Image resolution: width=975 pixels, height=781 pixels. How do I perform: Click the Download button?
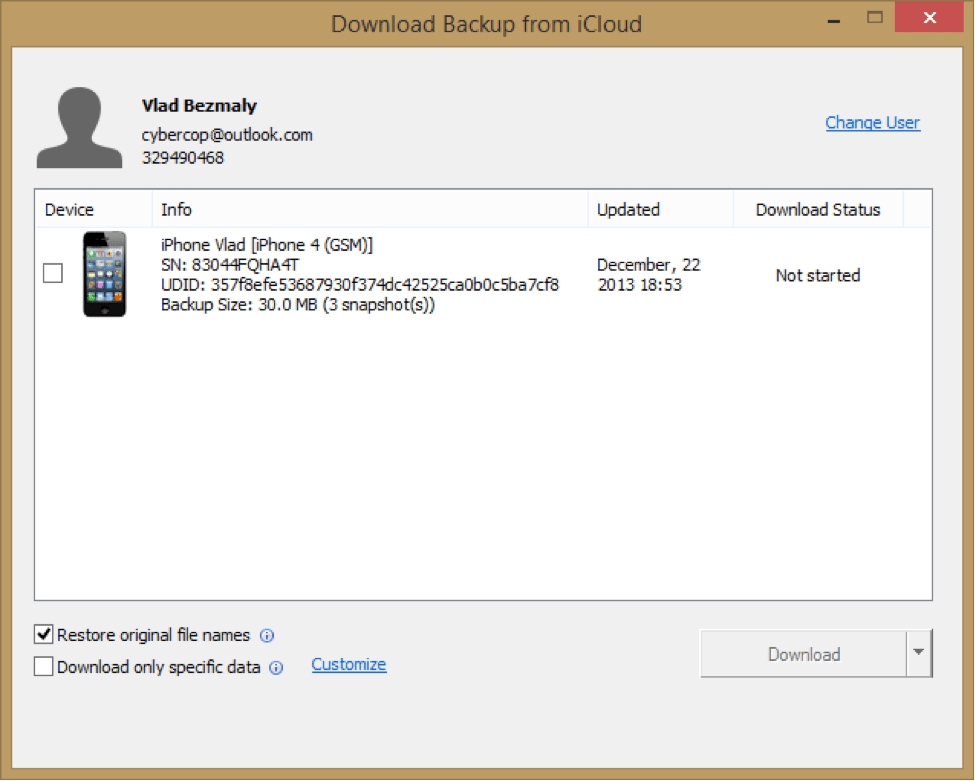803,654
